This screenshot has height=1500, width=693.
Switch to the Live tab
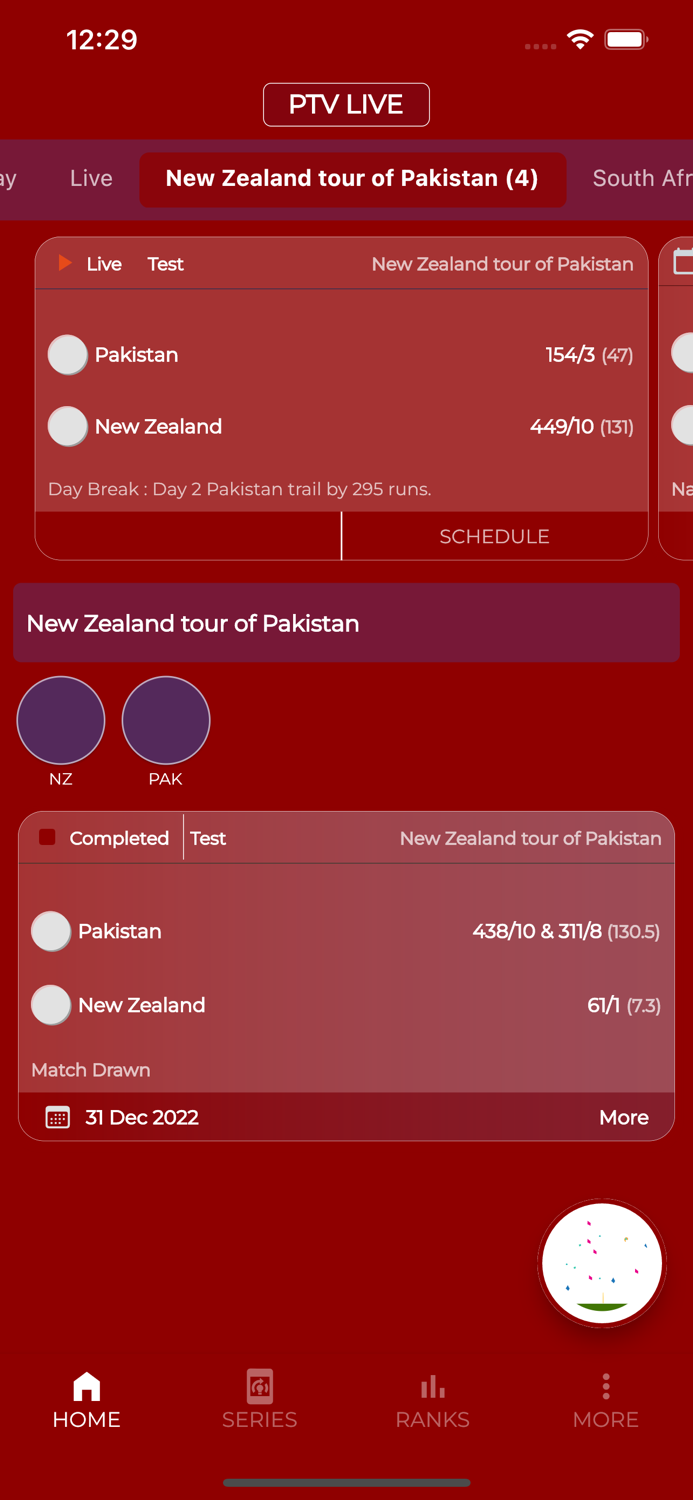click(x=90, y=178)
